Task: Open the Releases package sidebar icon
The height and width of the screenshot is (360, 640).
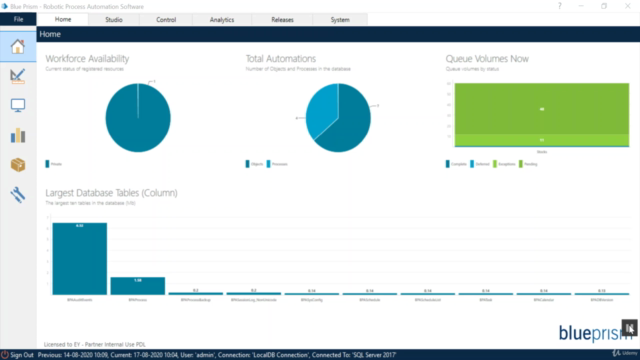Action: 18,165
